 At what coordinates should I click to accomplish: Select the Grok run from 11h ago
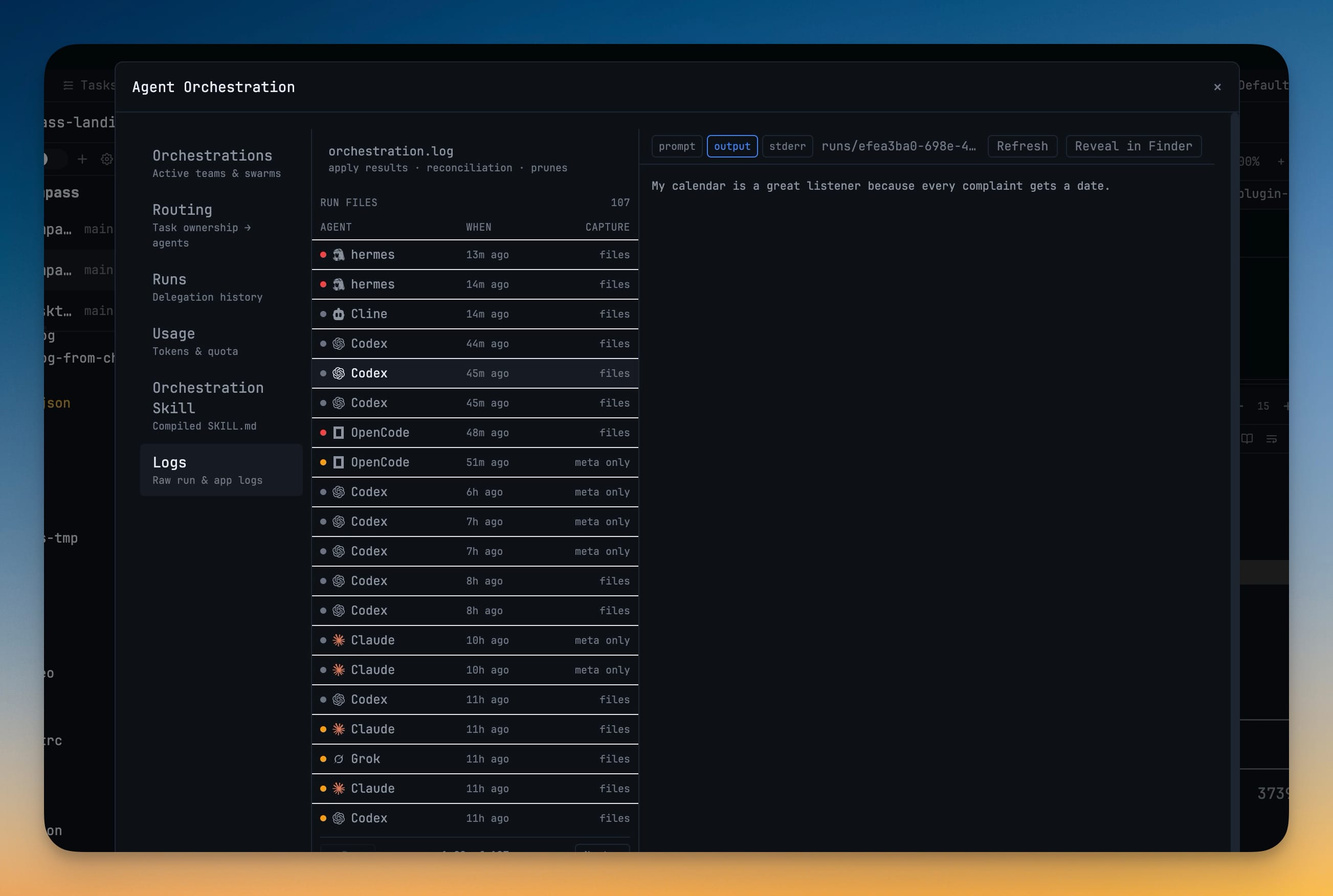pos(475,759)
